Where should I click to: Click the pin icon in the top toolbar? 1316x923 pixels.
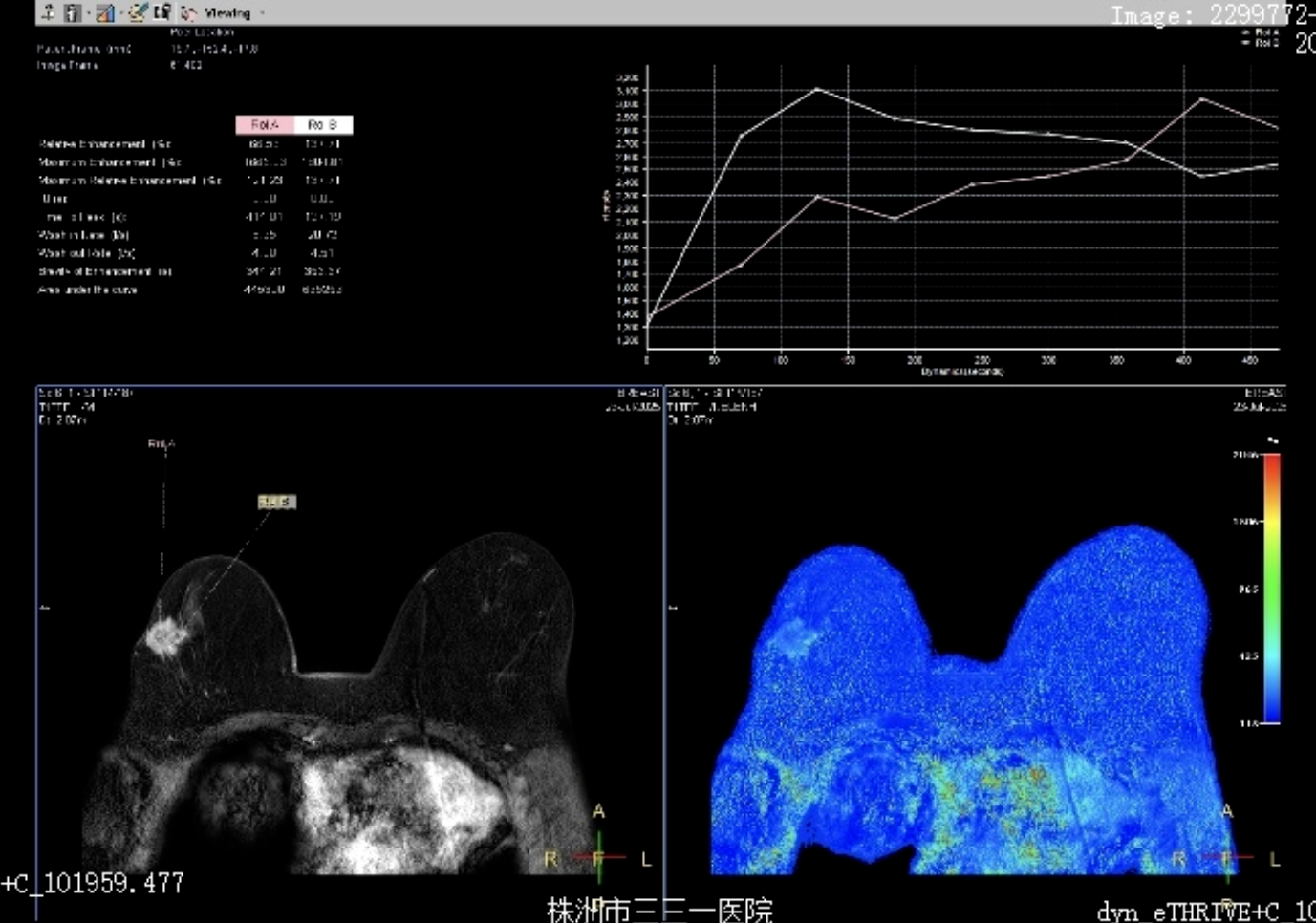[48, 12]
